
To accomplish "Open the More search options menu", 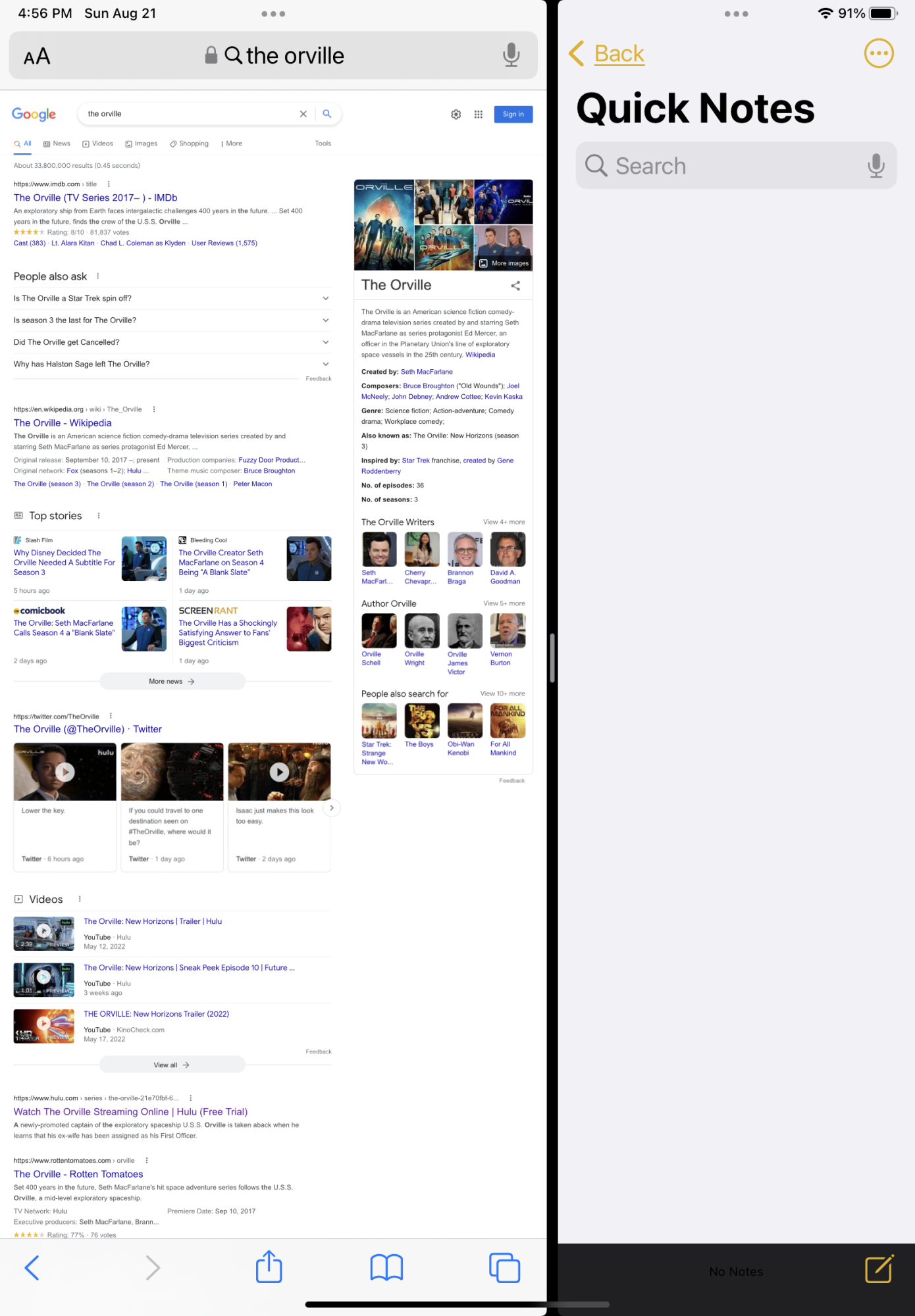I will [232, 143].
